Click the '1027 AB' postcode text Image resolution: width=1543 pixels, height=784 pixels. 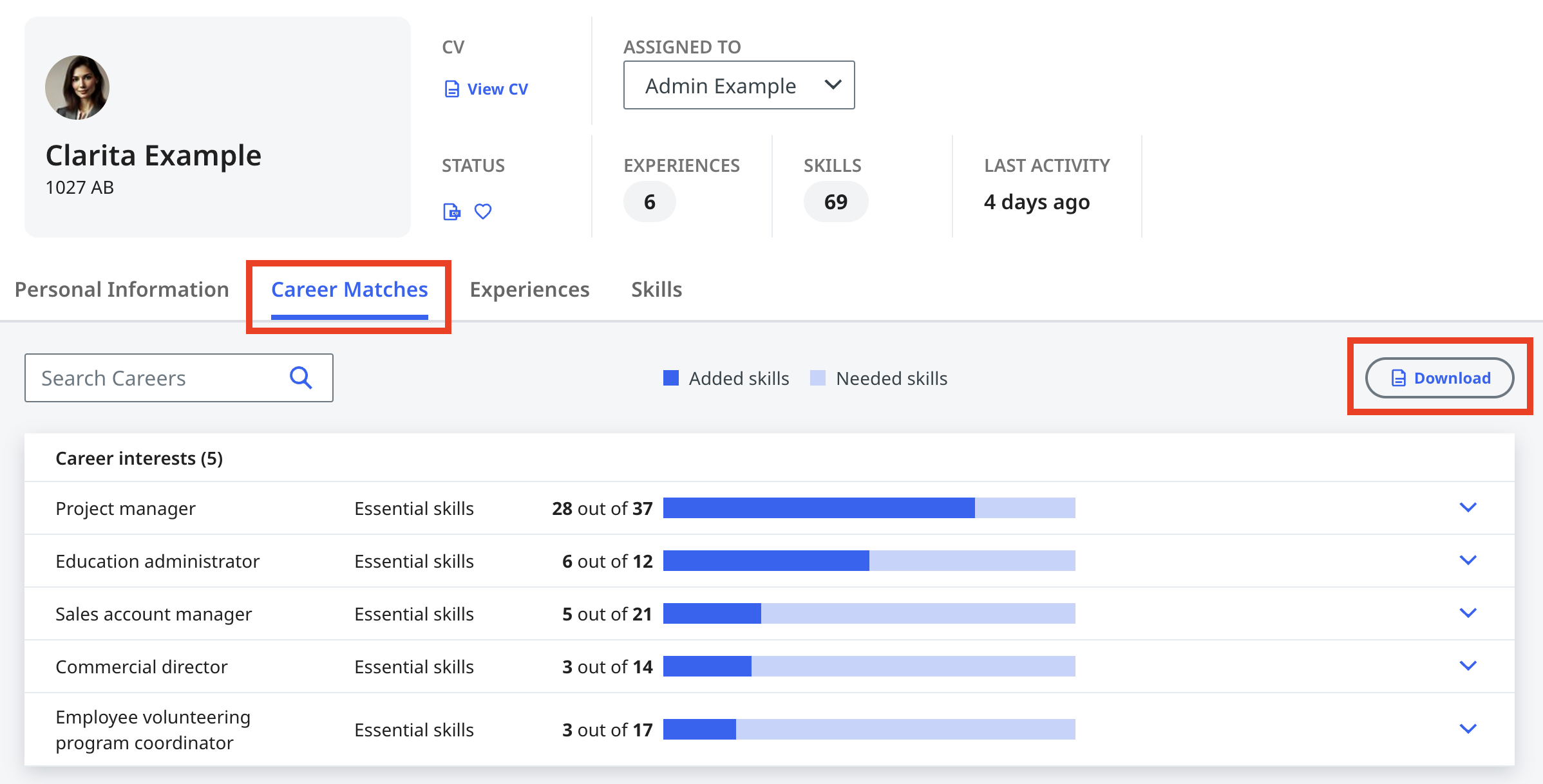click(x=79, y=187)
